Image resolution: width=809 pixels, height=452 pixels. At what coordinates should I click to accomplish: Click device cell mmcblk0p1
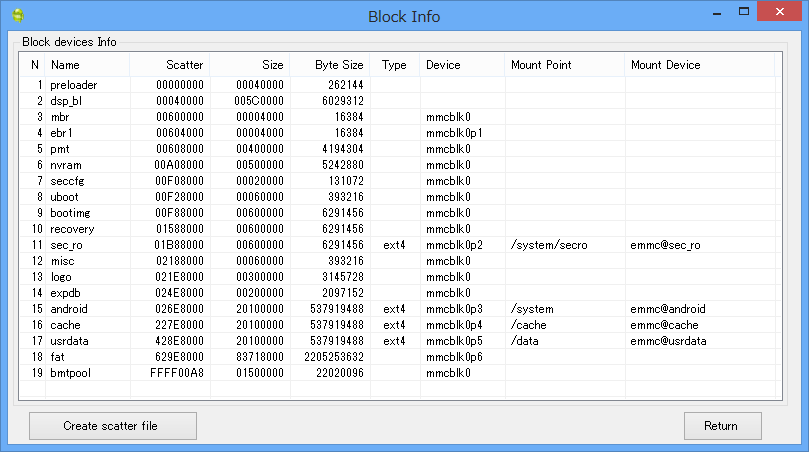[x=455, y=133]
